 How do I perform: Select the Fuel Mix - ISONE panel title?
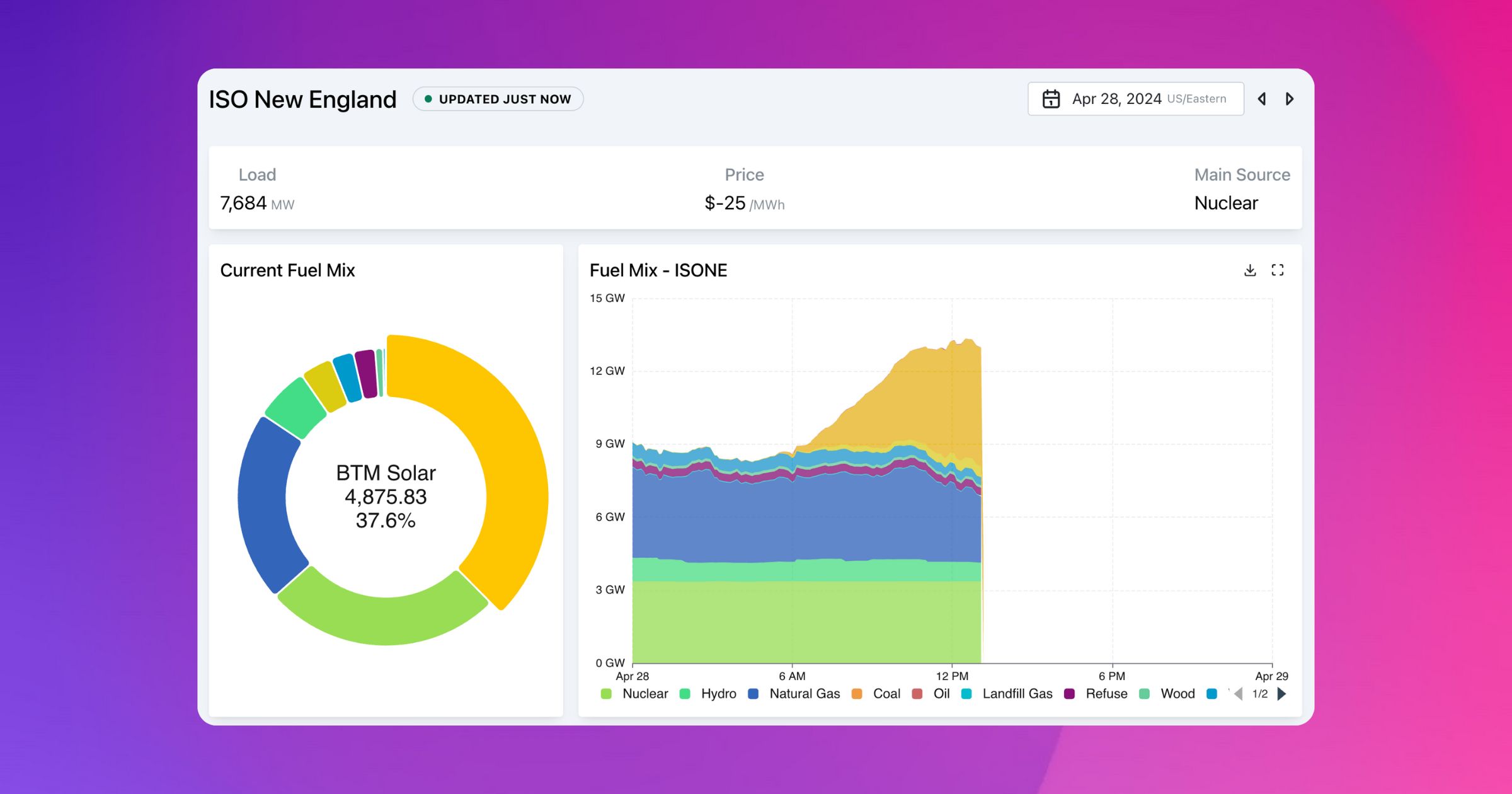(658, 270)
